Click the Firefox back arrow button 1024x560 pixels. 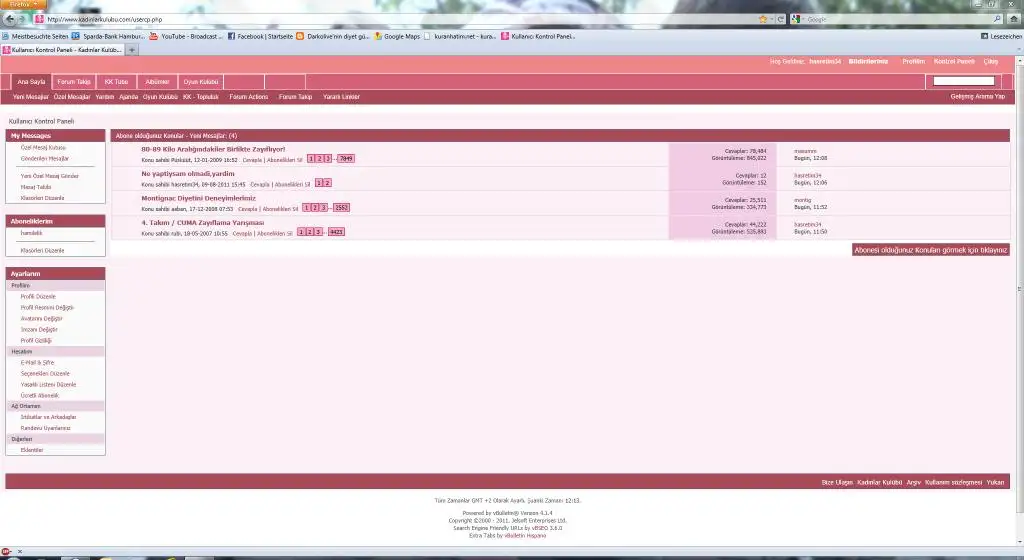coord(9,19)
